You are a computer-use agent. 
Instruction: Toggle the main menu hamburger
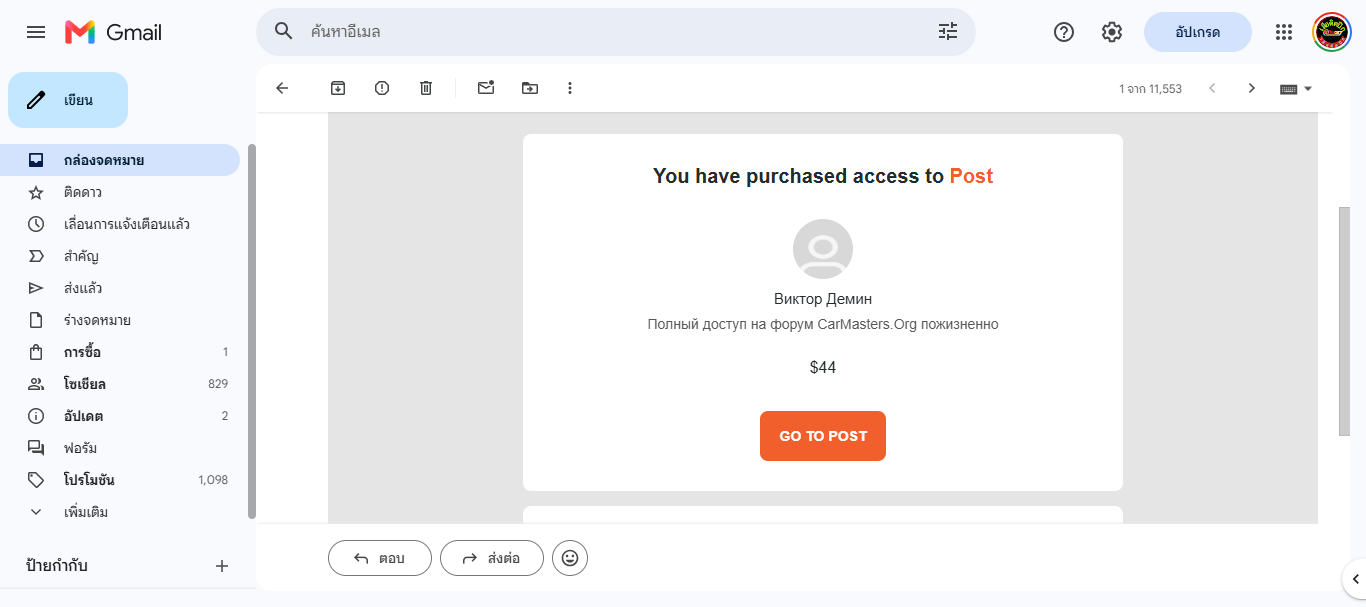tap(36, 32)
